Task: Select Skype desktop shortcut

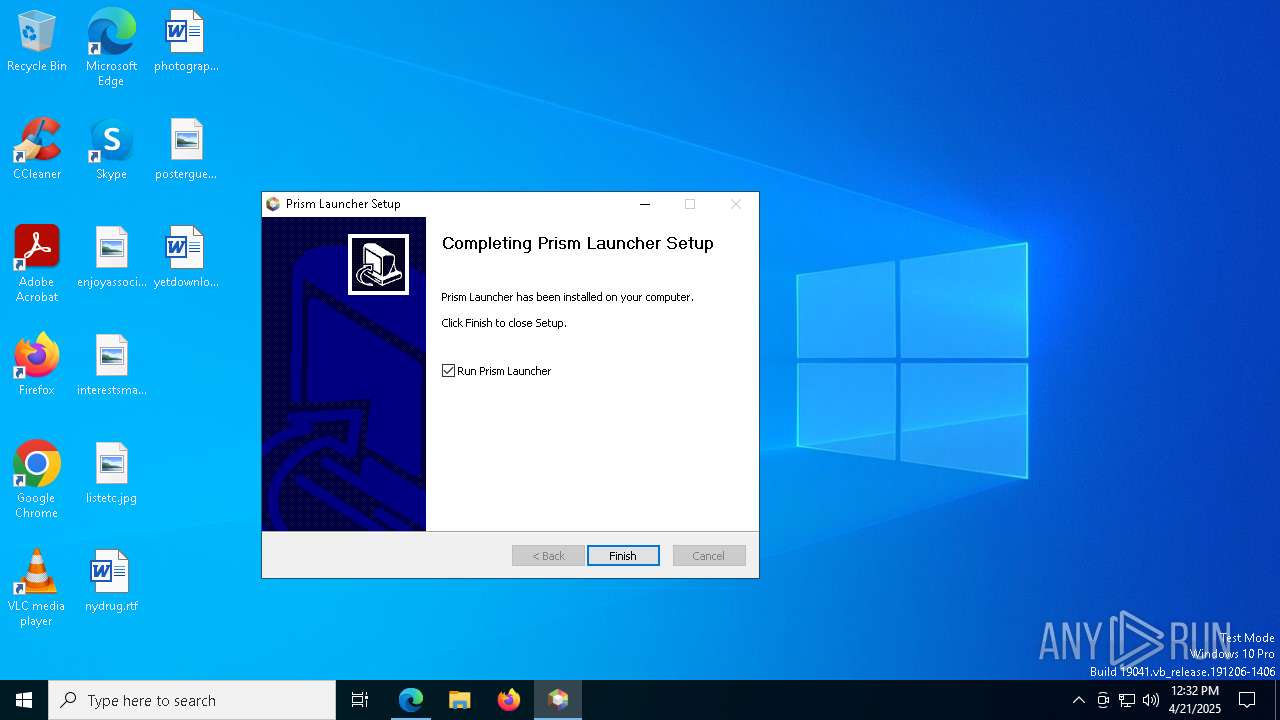Action: [111, 150]
